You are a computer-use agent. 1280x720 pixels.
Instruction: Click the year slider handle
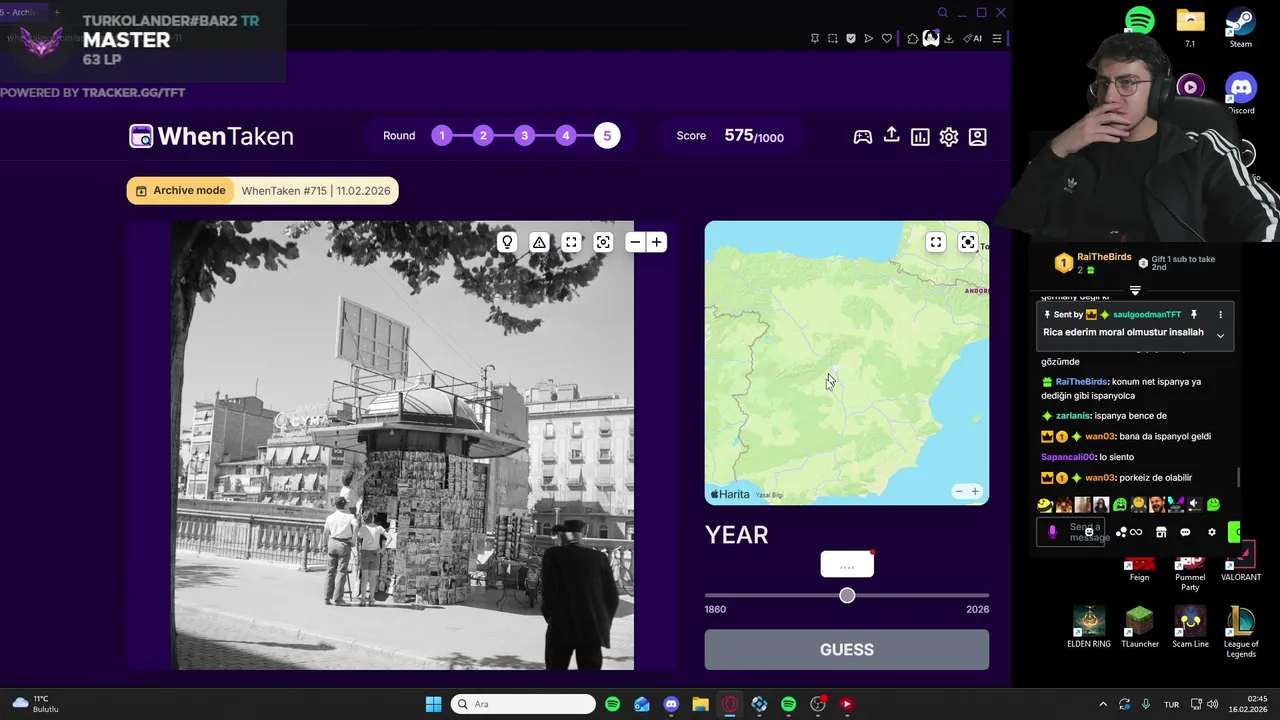[x=847, y=595]
